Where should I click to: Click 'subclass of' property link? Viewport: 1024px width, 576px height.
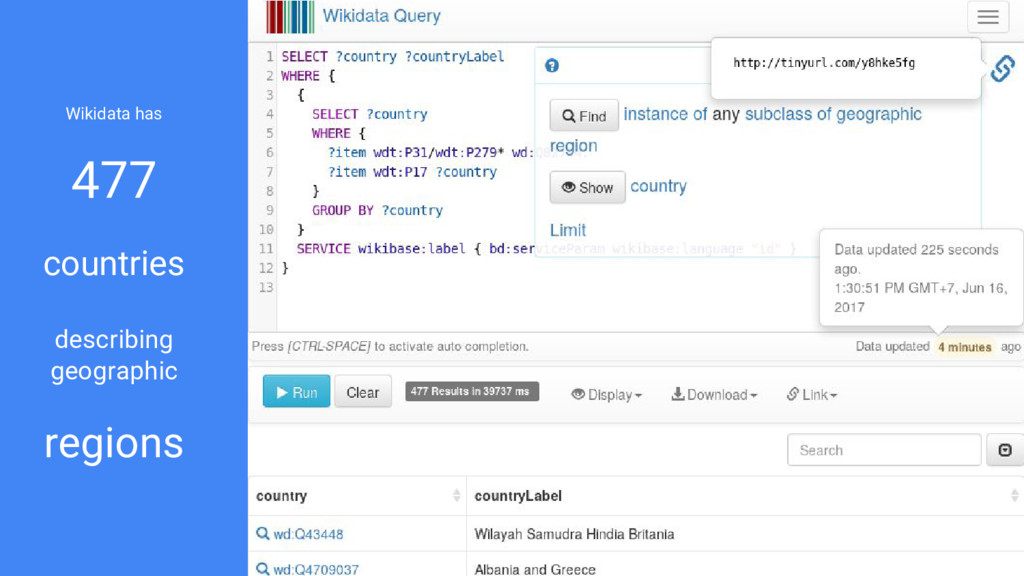click(788, 114)
